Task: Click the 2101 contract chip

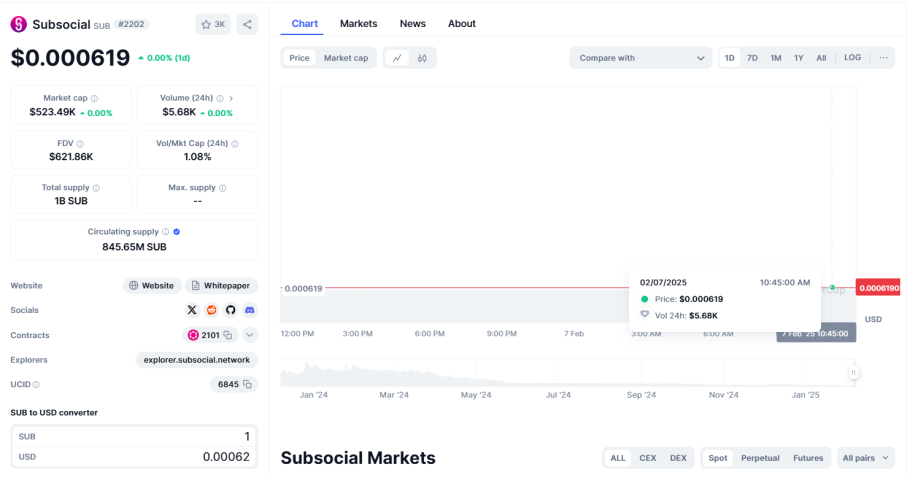Action: pyautogui.click(x=210, y=335)
